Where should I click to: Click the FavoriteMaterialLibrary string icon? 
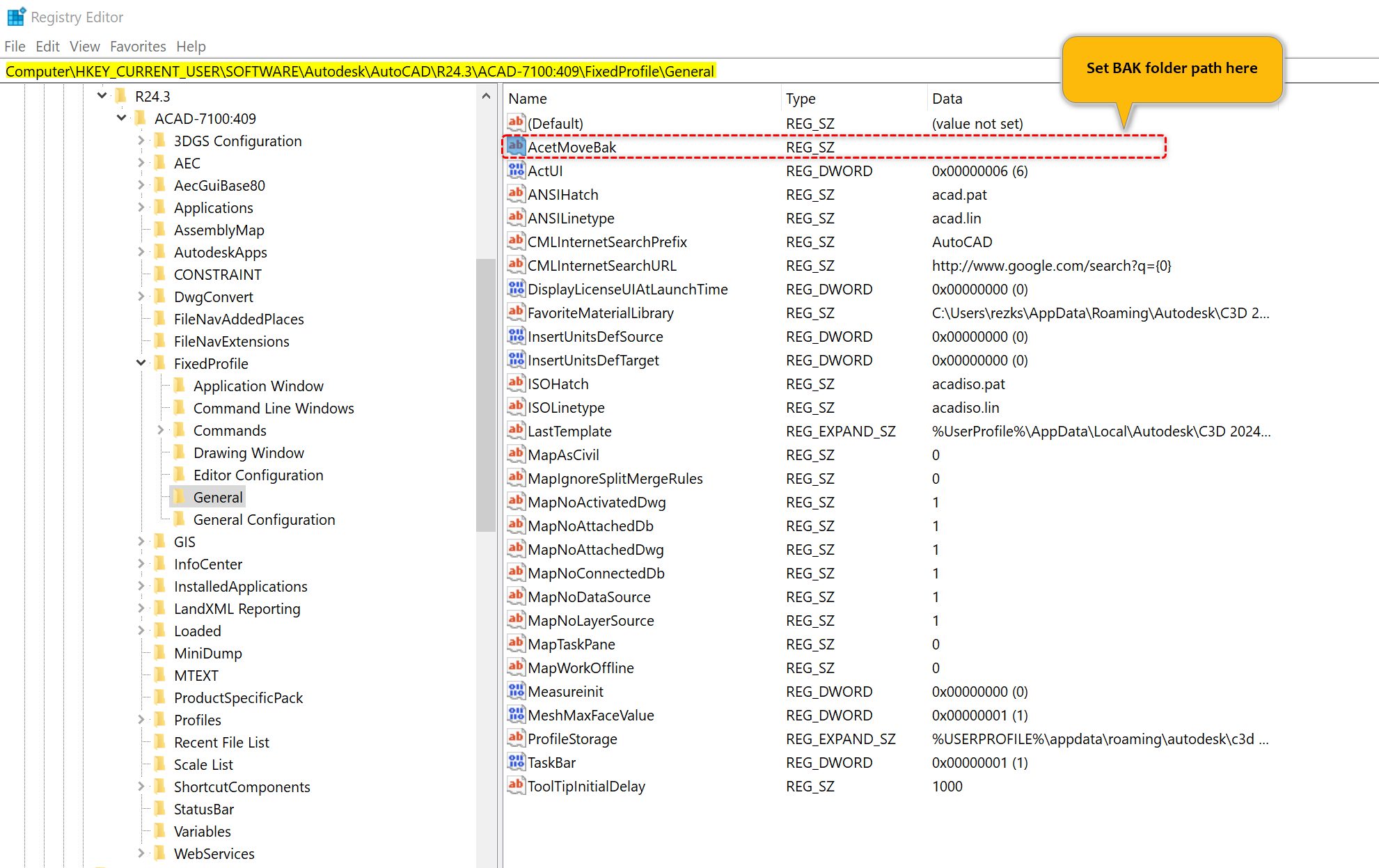coord(516,312)
